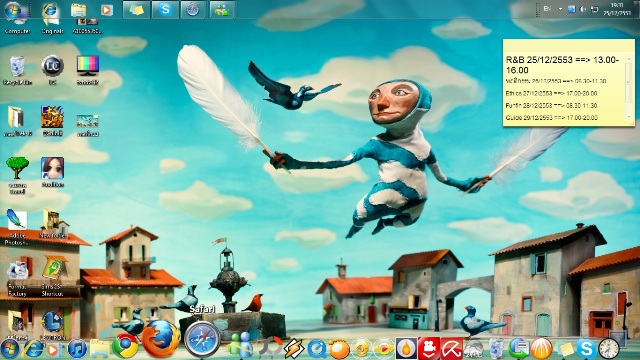Open Windows Live Messenger in the dock
This screenshot has height=360, width=640.
click(240, 346)
